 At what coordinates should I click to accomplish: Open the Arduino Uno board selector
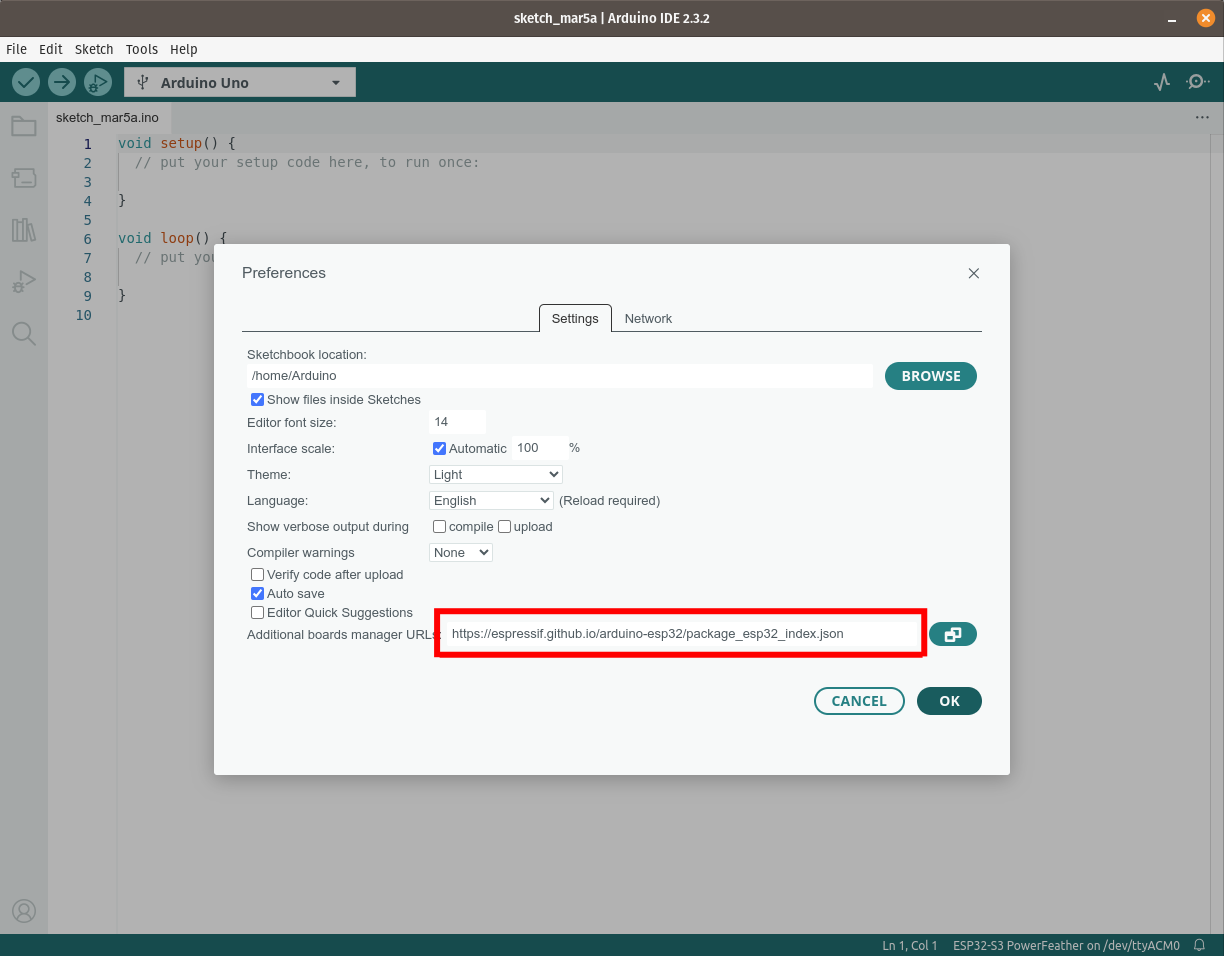tap(239, 82)
